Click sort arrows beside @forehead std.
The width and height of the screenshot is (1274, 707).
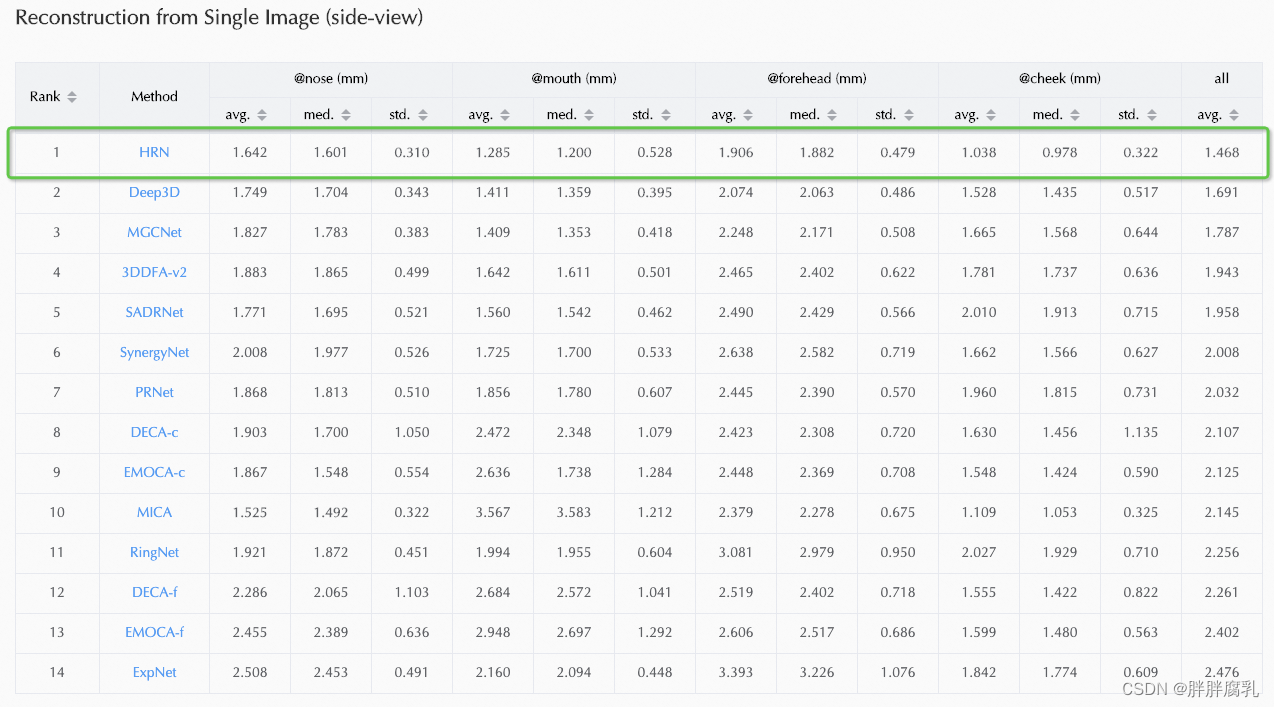pos(909,115)
